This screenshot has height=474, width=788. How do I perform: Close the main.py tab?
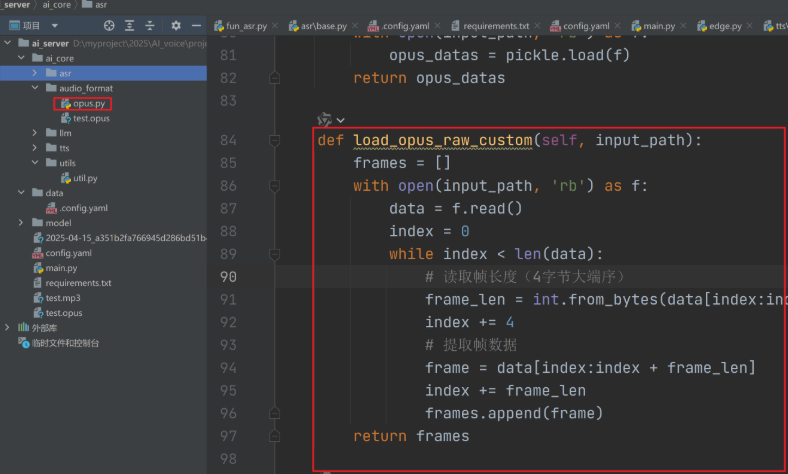[x=683, y=26]
